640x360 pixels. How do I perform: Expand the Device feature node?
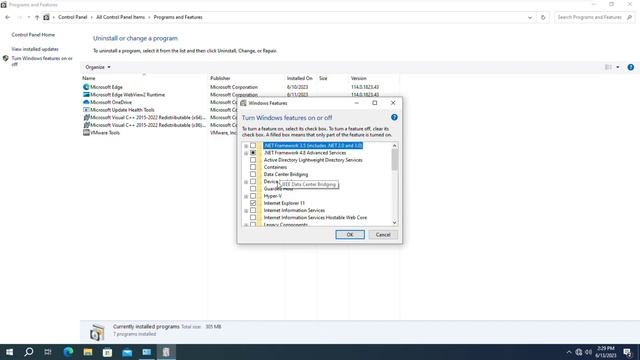coord(246,182)
